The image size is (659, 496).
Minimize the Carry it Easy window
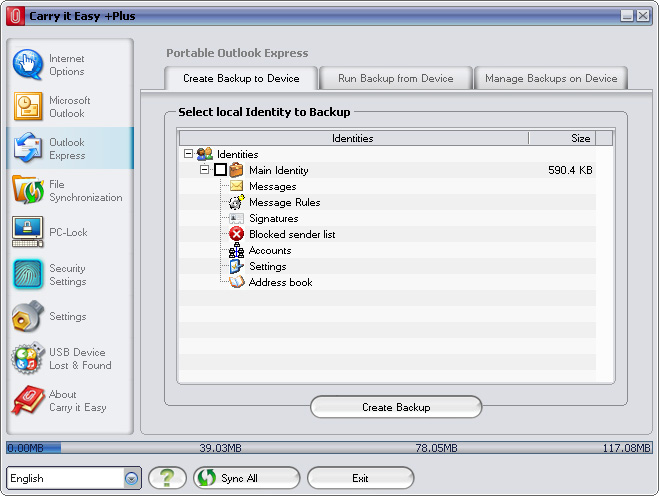coord(627,16)
